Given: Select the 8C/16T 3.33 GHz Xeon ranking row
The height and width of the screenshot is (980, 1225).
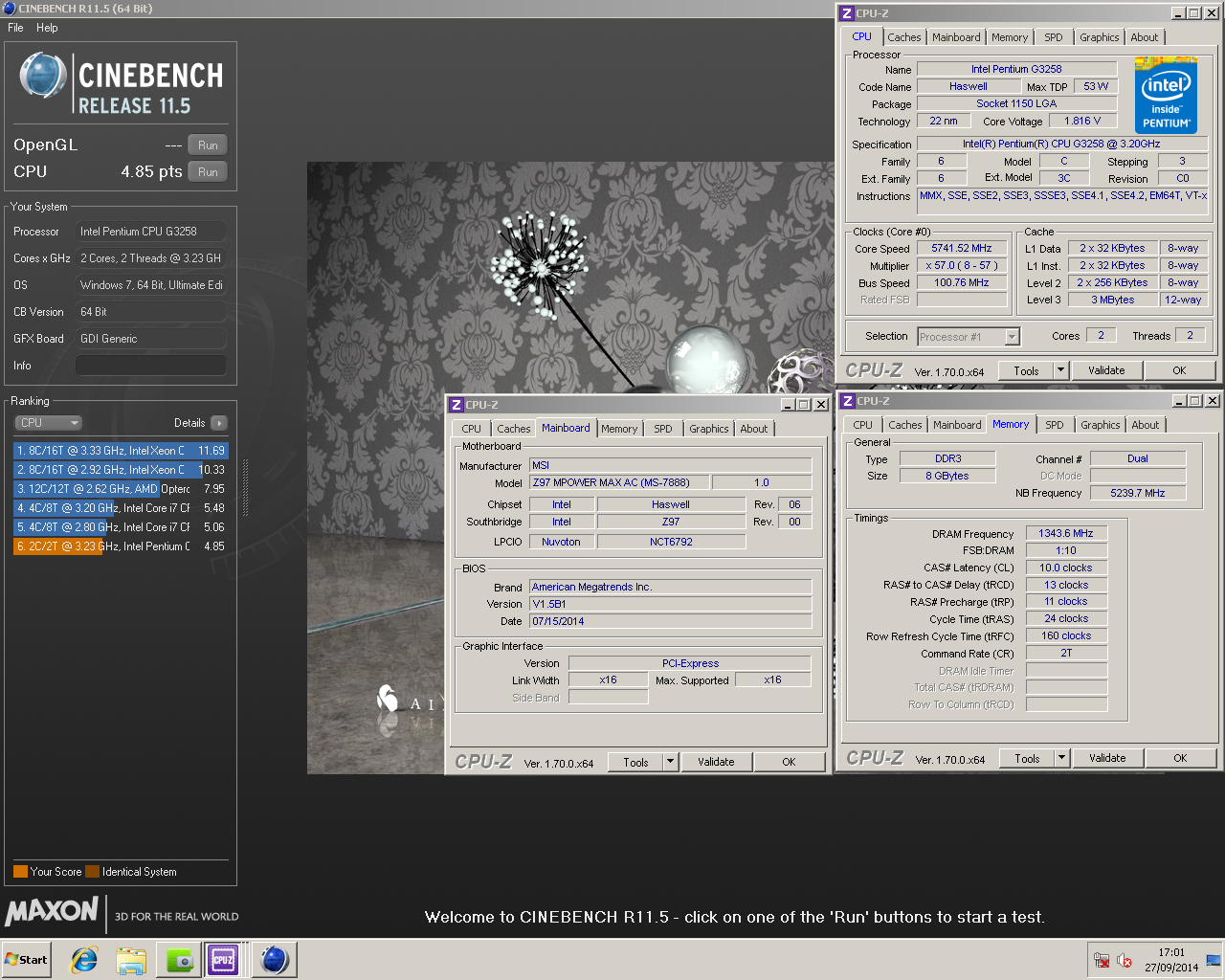Looking at the screenshot, I should [x=121, y=451].
